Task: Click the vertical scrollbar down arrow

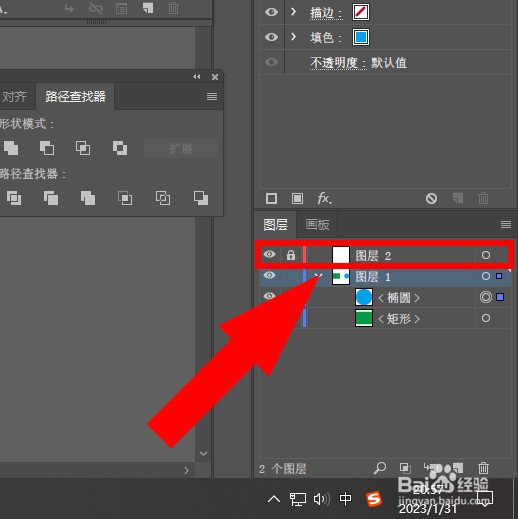Action: click(x=203, y=453)
